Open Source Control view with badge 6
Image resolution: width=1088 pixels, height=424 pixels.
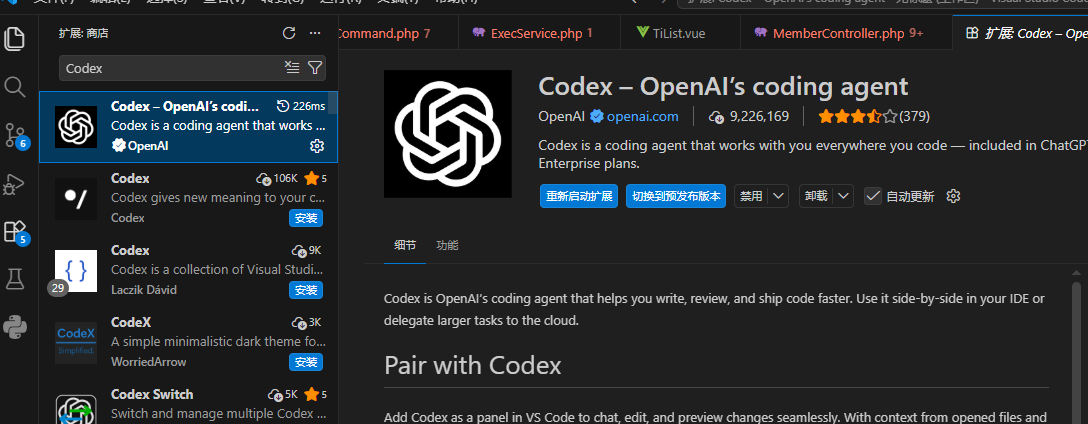click(15, 135)
